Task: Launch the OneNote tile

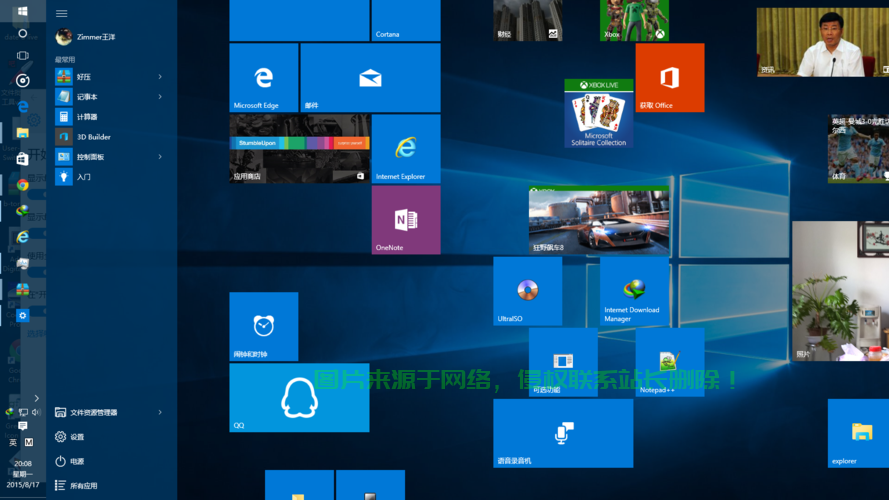Action: tap(406, 220)
